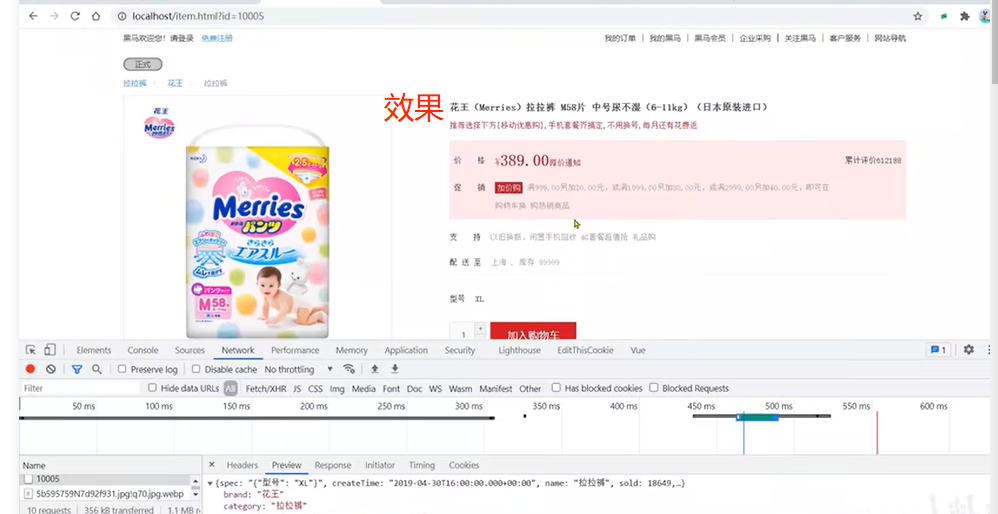Clear the network log
The image size is (998, 514).
(x=51, y=369)
